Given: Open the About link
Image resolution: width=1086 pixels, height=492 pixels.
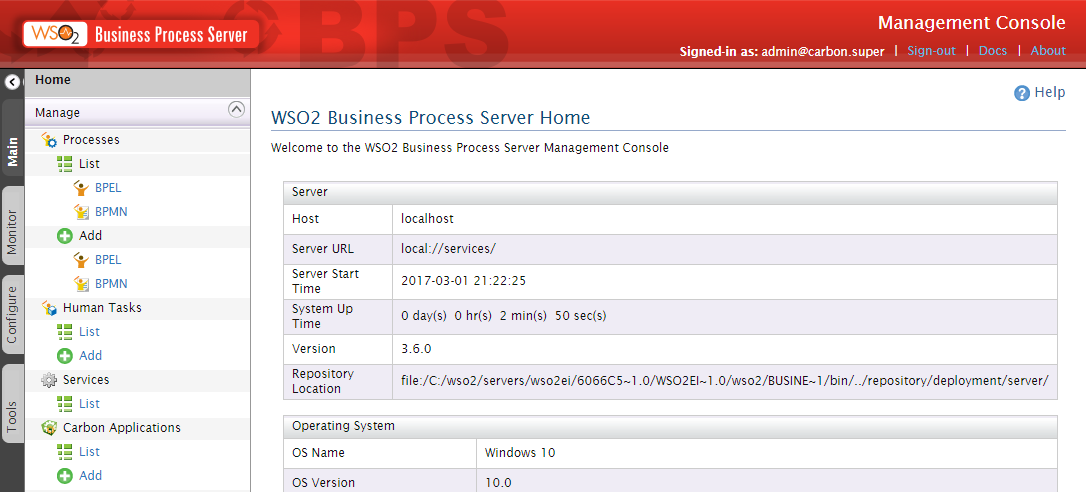Looking at the screenshot, I should tap(1048, 51).
